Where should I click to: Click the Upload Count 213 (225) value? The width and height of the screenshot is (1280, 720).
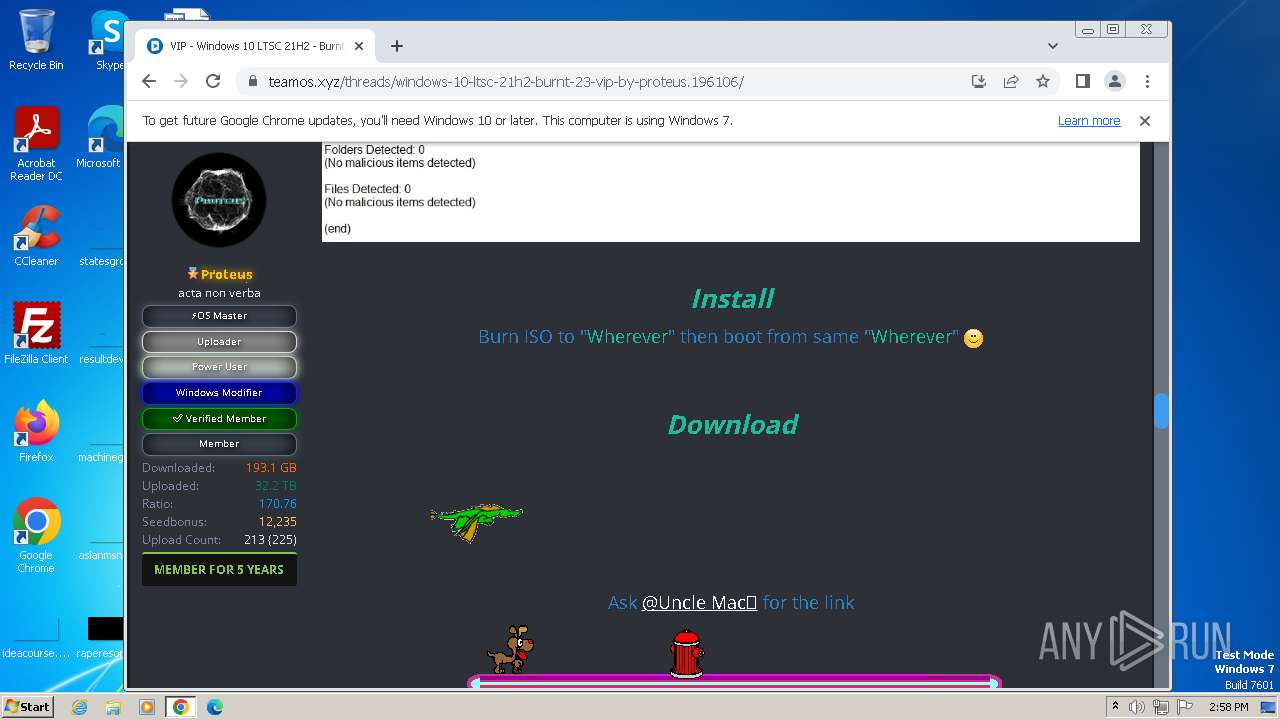[x=270, y=540]
